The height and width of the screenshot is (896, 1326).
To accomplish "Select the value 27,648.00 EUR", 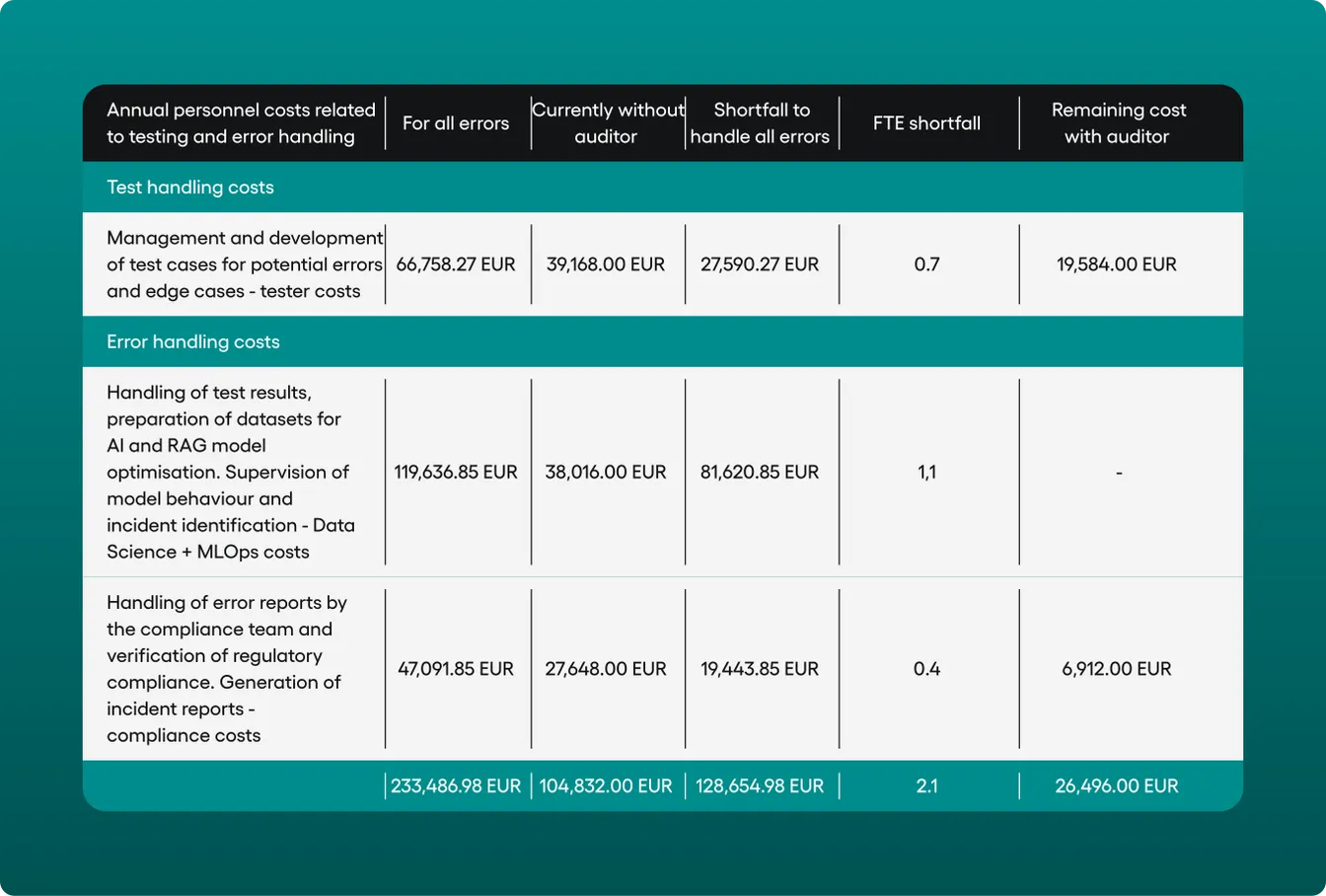I will click(x=606, y=669).
